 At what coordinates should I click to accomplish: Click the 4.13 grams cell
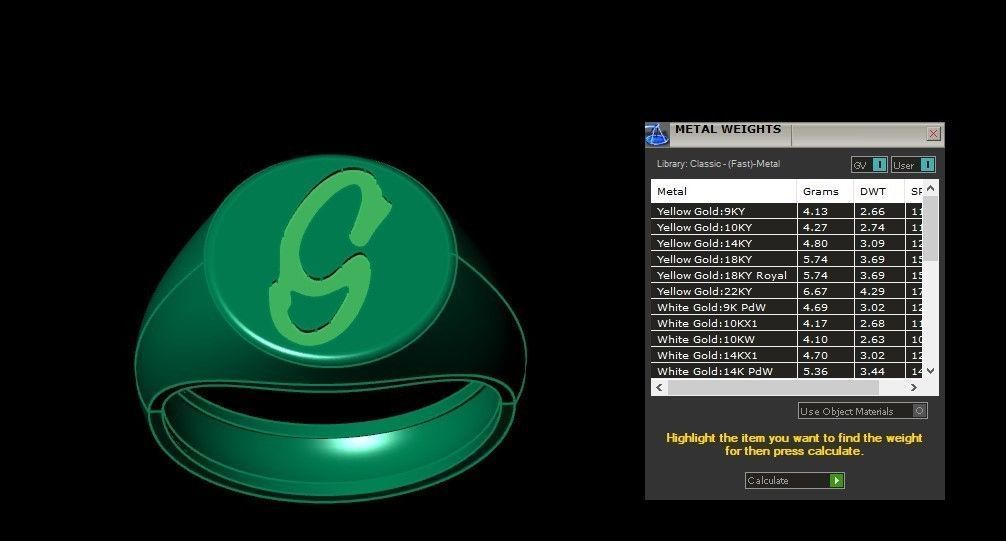825,211
